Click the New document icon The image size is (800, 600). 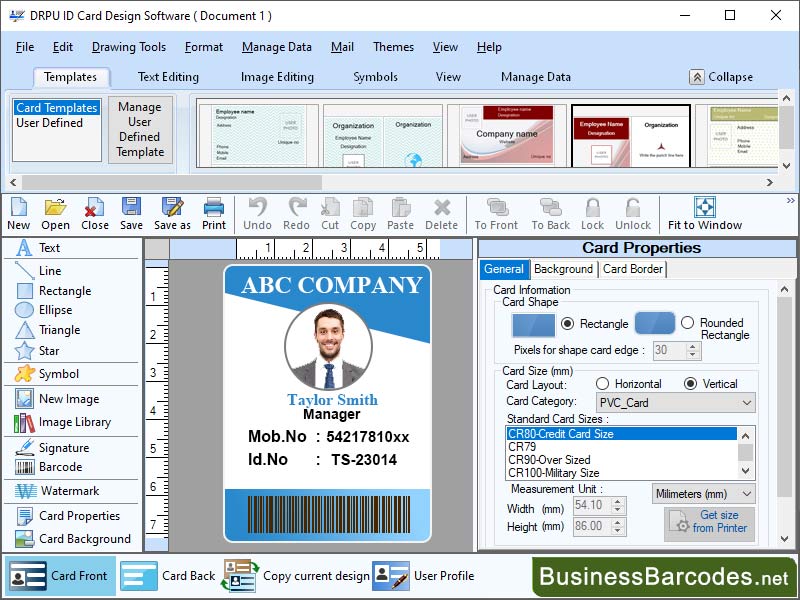pos(18,214)
